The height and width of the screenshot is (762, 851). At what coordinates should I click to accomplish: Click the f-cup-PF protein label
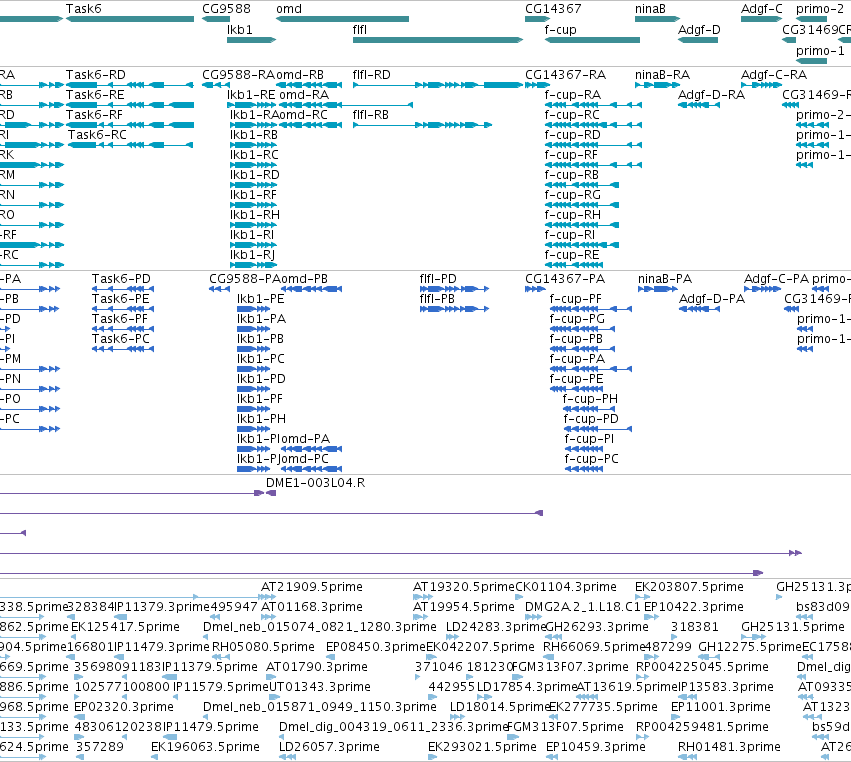click(x=576, y=299)
